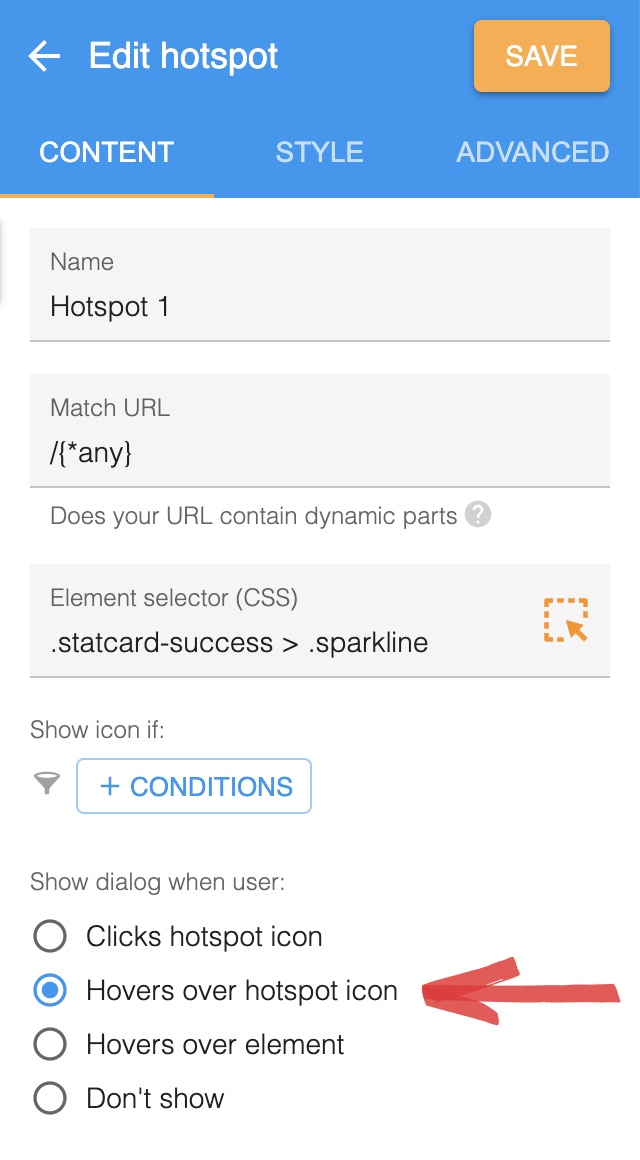The image size is (640, 1160).
Task: Select the Don't show radio option
Action: tap(50, 1099)
